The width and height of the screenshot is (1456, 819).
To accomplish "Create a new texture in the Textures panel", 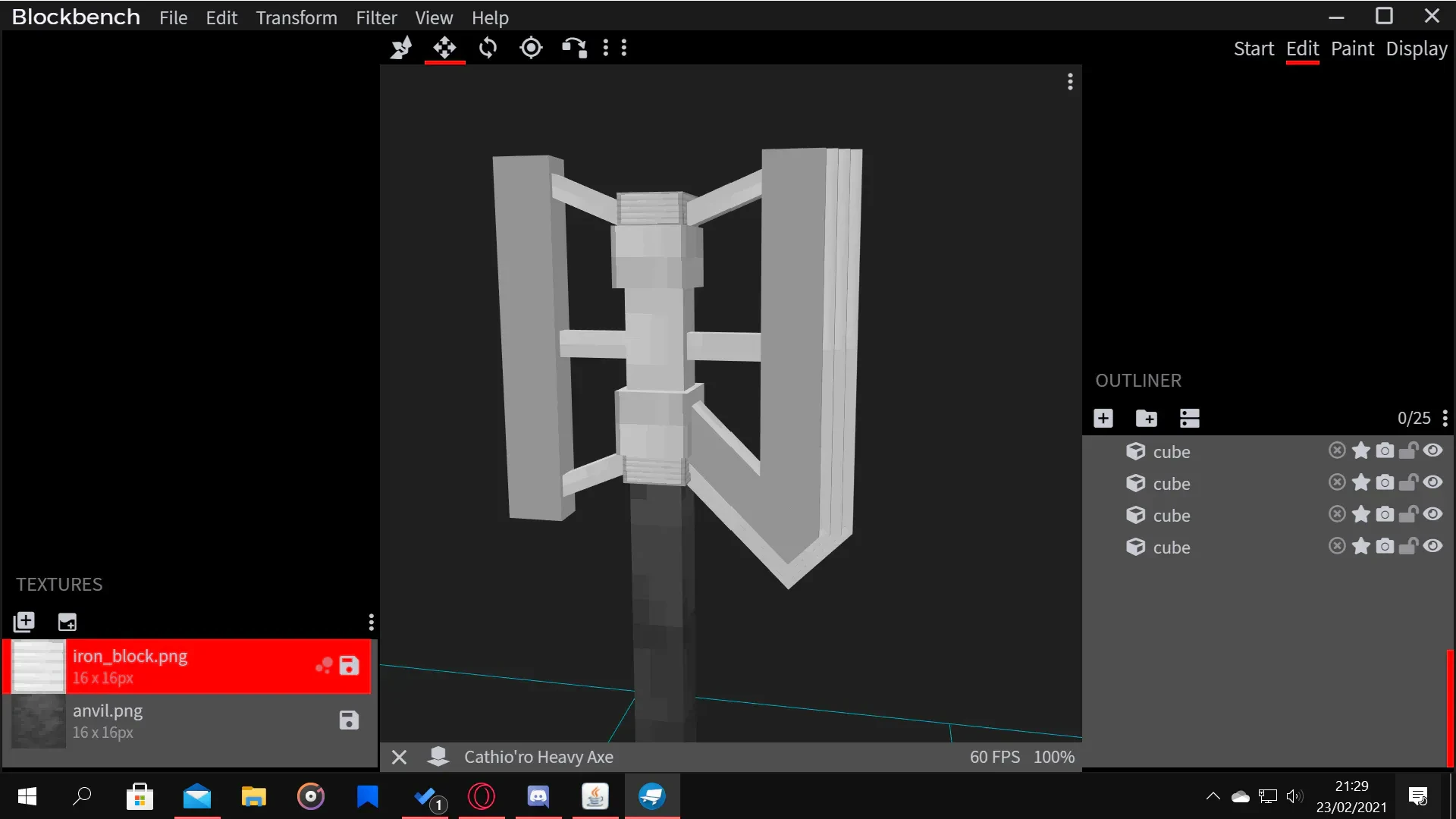I will point(67,622).
